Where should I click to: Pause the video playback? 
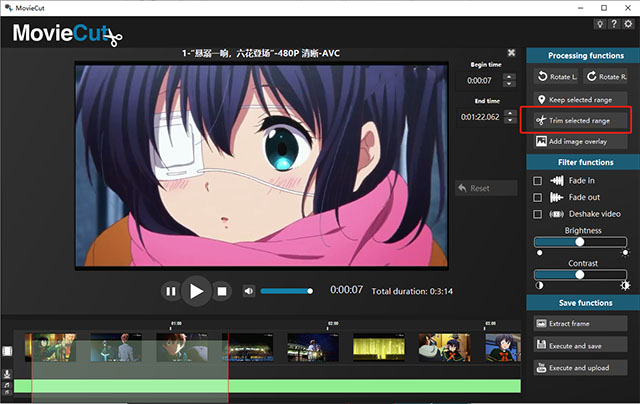(x=171, y=291)
